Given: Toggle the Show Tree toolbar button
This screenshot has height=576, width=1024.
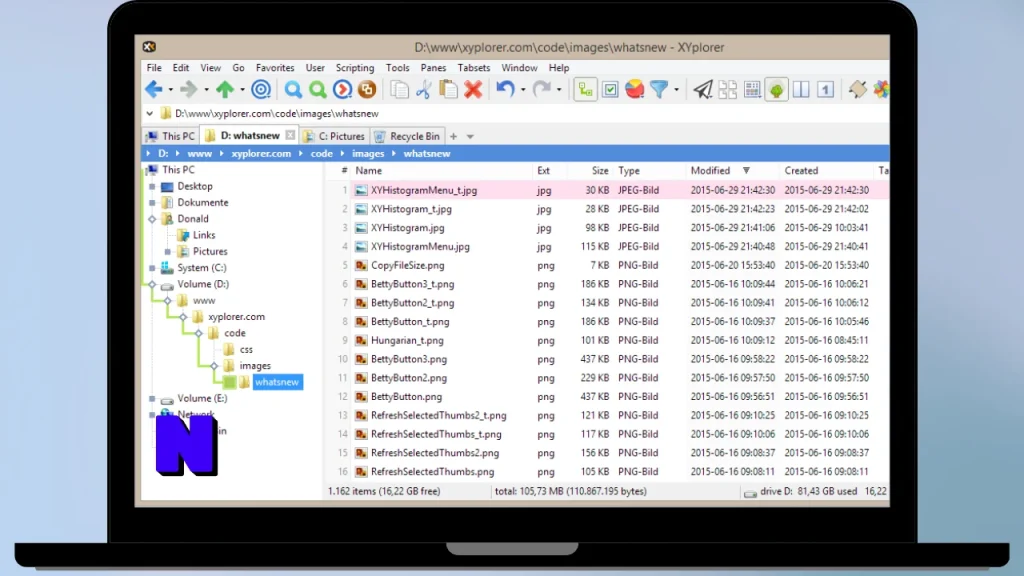Looking at the screenshot, I should (x=585, y=89).
